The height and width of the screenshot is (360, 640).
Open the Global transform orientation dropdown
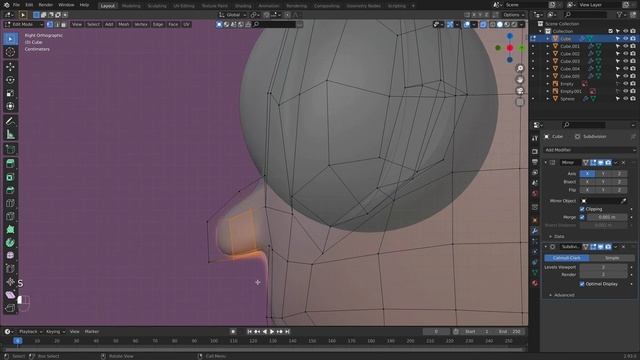coord(233,15)
